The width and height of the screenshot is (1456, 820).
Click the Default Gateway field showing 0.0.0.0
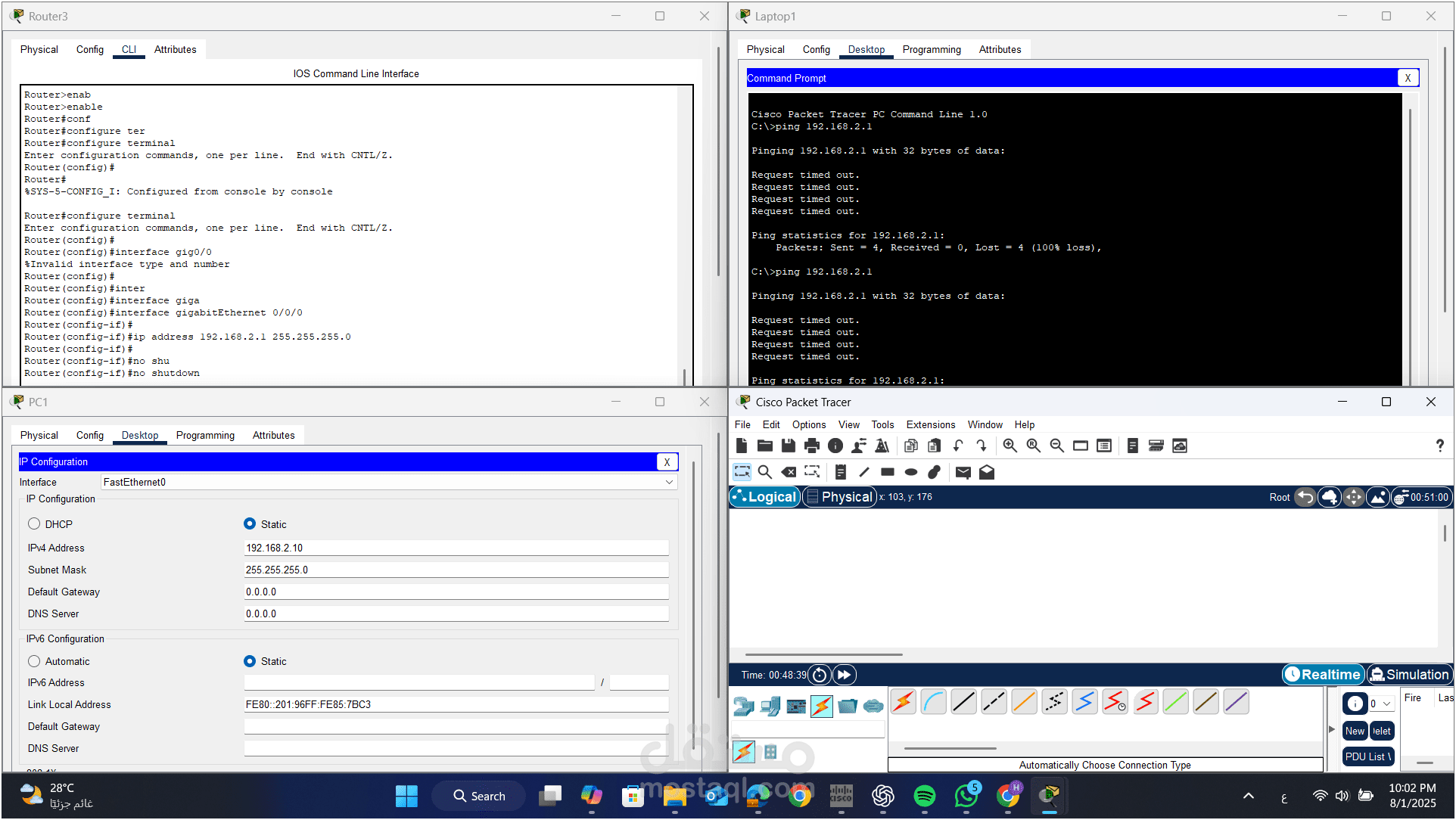(456, 592)
